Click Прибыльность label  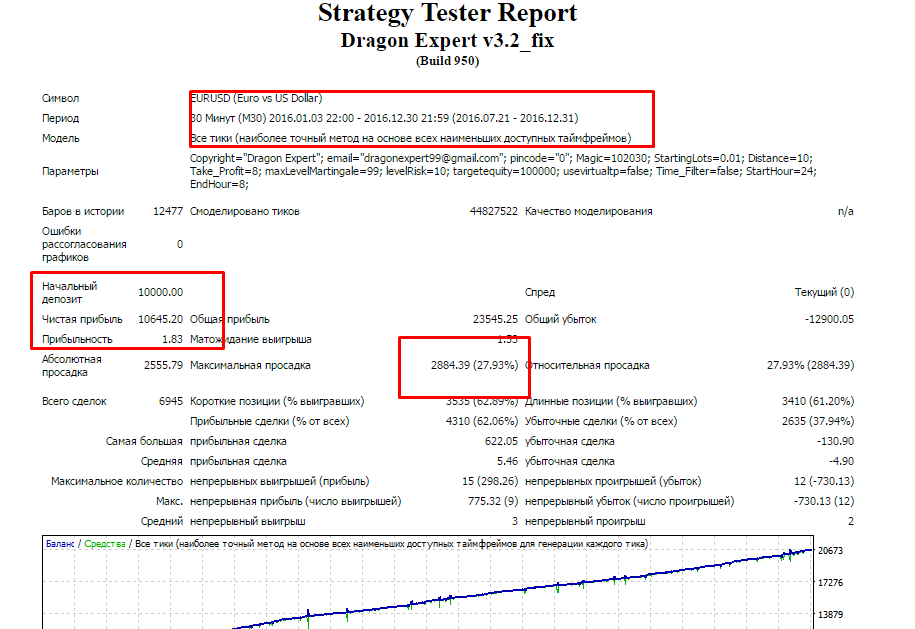(77, 339)
